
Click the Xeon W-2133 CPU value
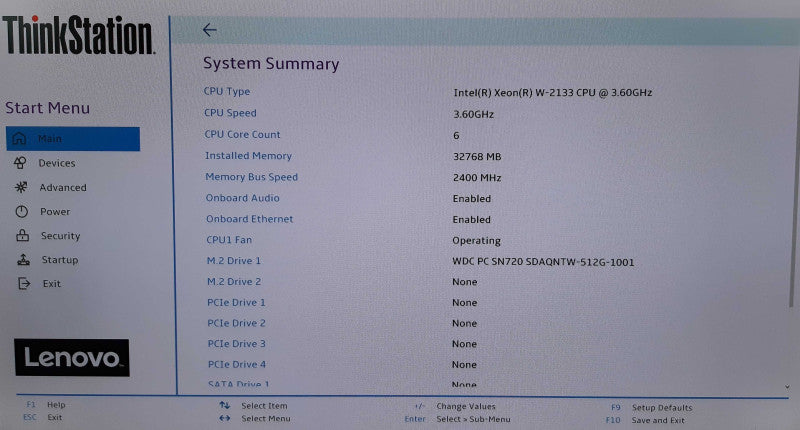(553, 92)
